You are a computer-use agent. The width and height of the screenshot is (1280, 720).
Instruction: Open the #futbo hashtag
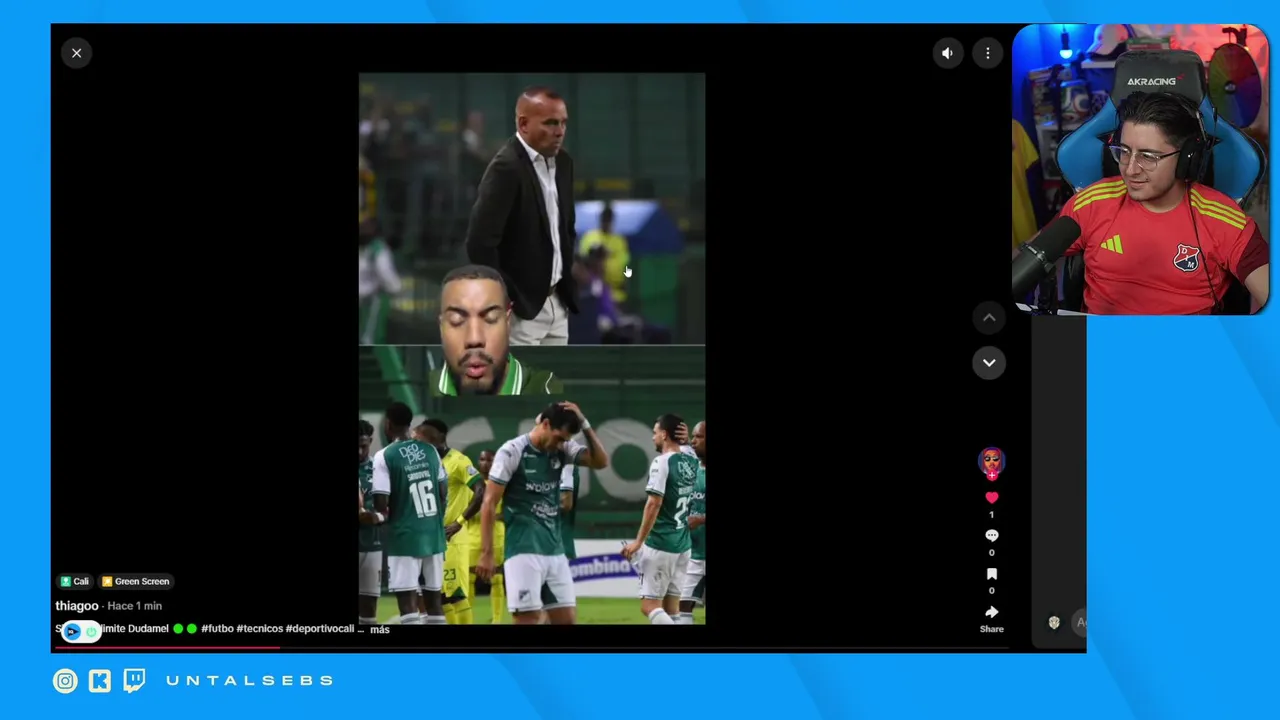(x=217, y=629)
